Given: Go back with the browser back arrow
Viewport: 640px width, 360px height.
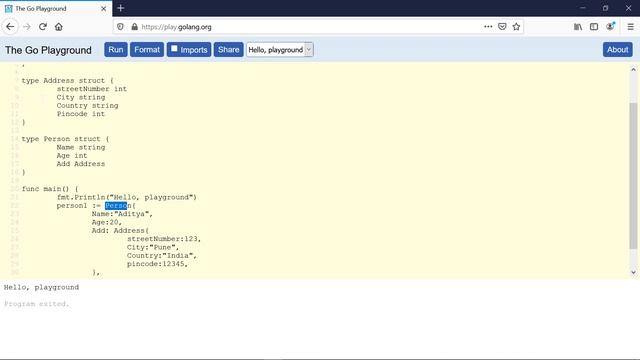Looking at the screenshot, I should (10, 27).
